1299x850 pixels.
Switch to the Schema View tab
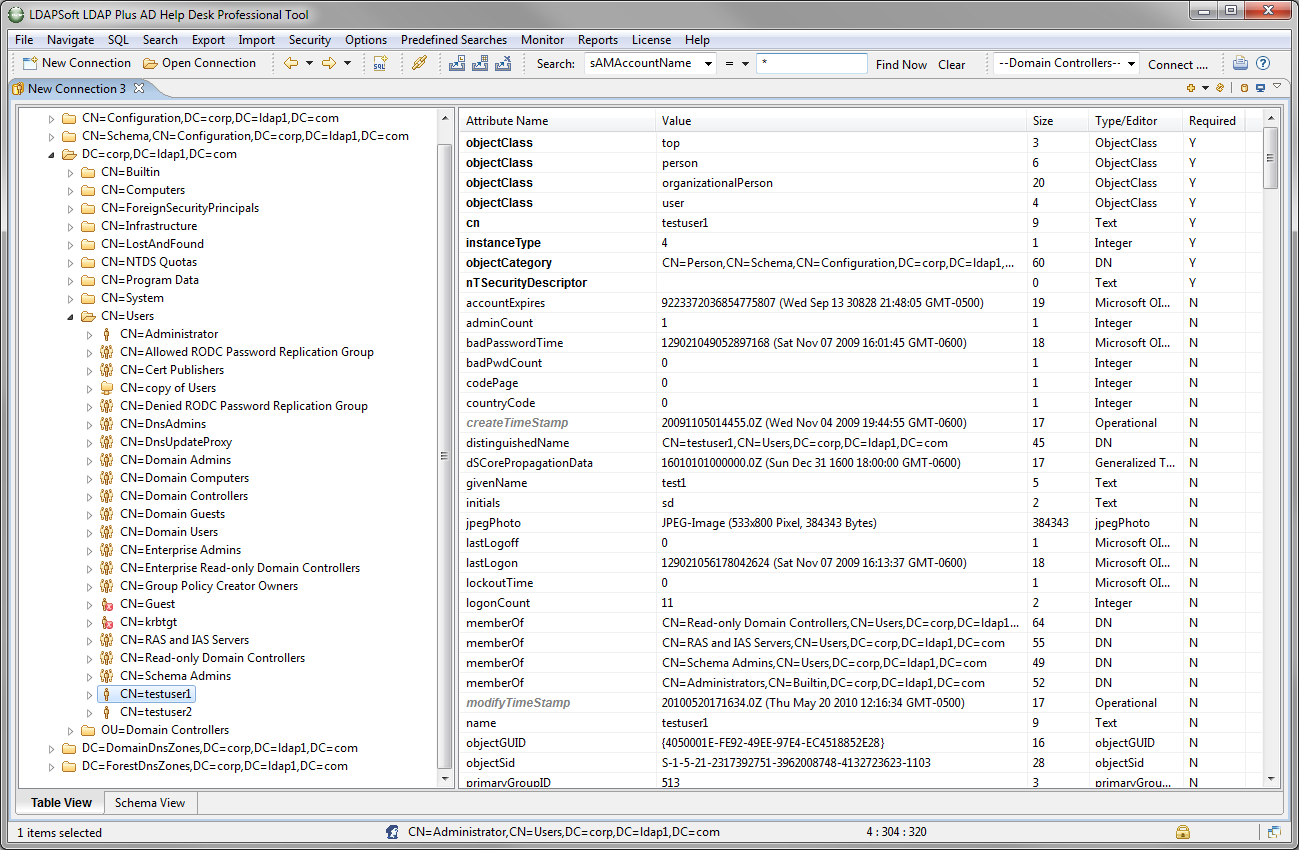149,802
